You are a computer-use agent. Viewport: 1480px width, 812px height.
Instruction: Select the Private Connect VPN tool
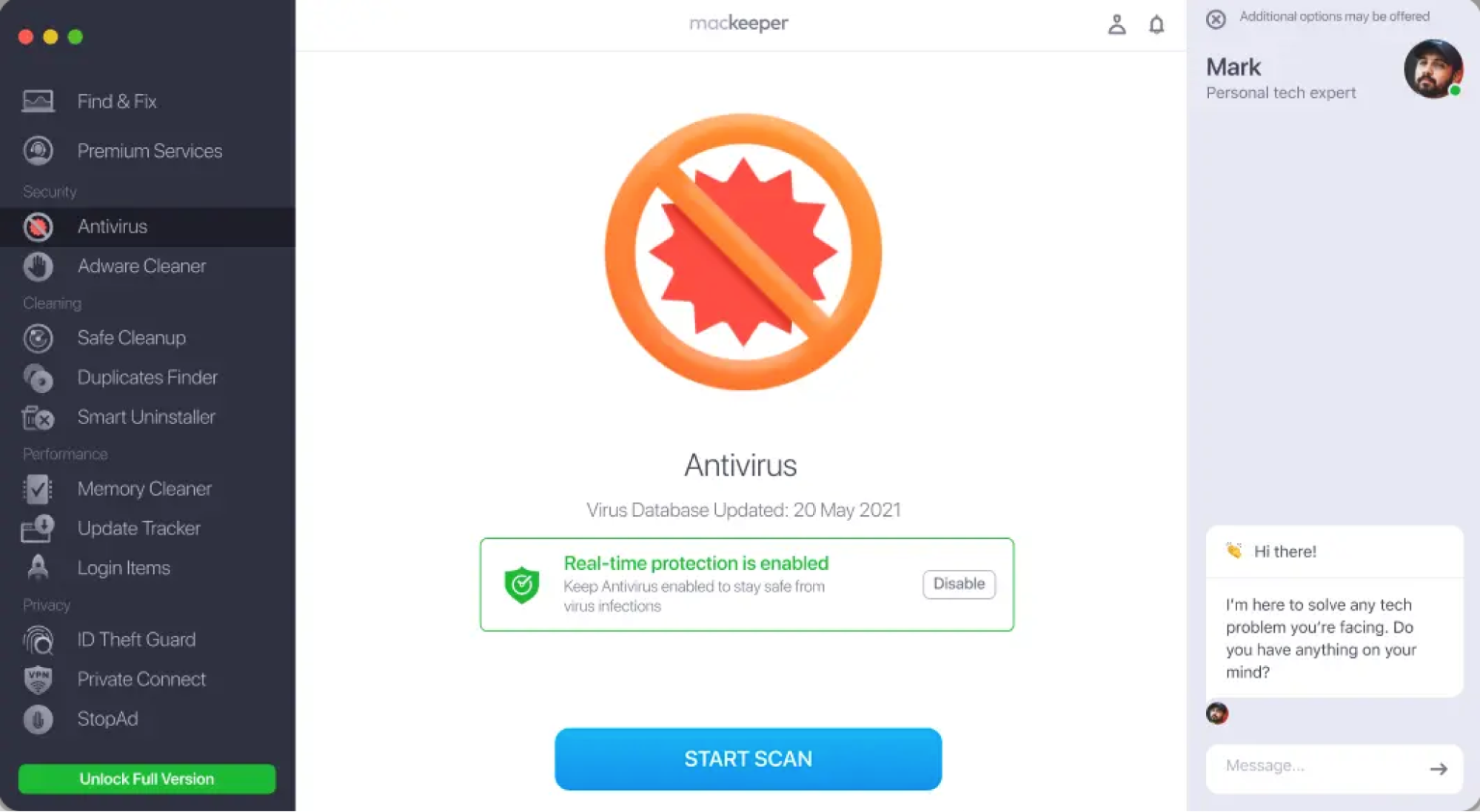pyautogui.click(x=141, y=679)
